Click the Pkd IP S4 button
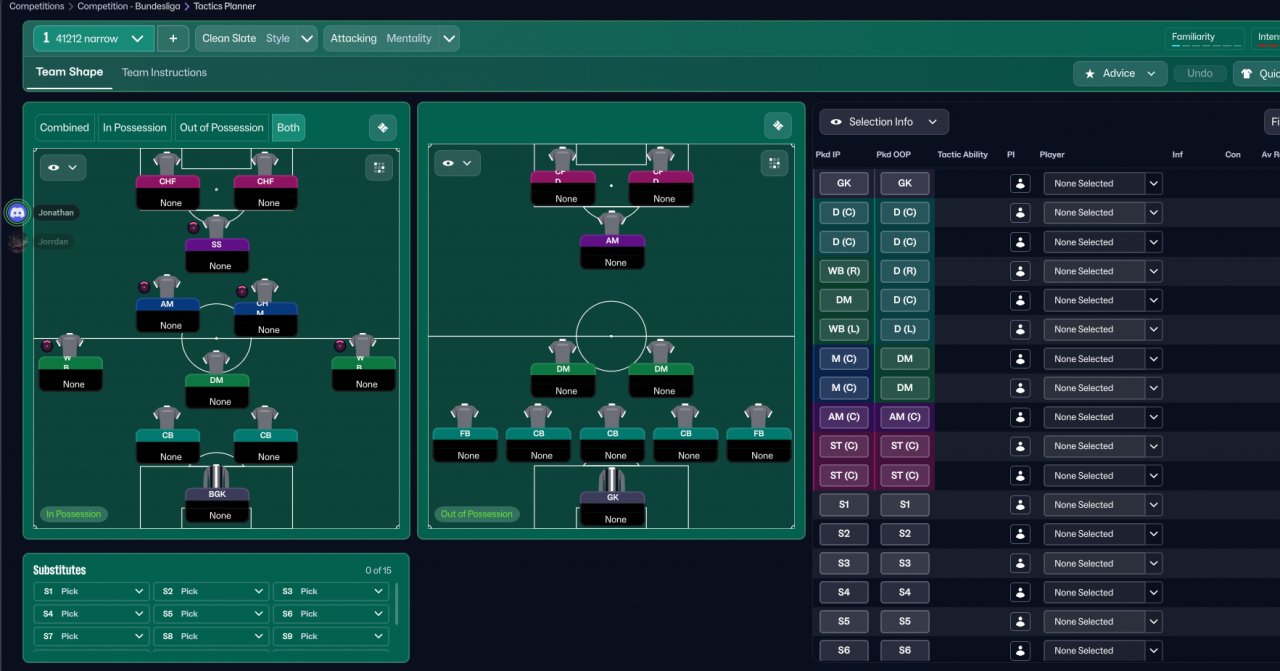Viewport: 1280px width, 671px height. coord(844,592)
